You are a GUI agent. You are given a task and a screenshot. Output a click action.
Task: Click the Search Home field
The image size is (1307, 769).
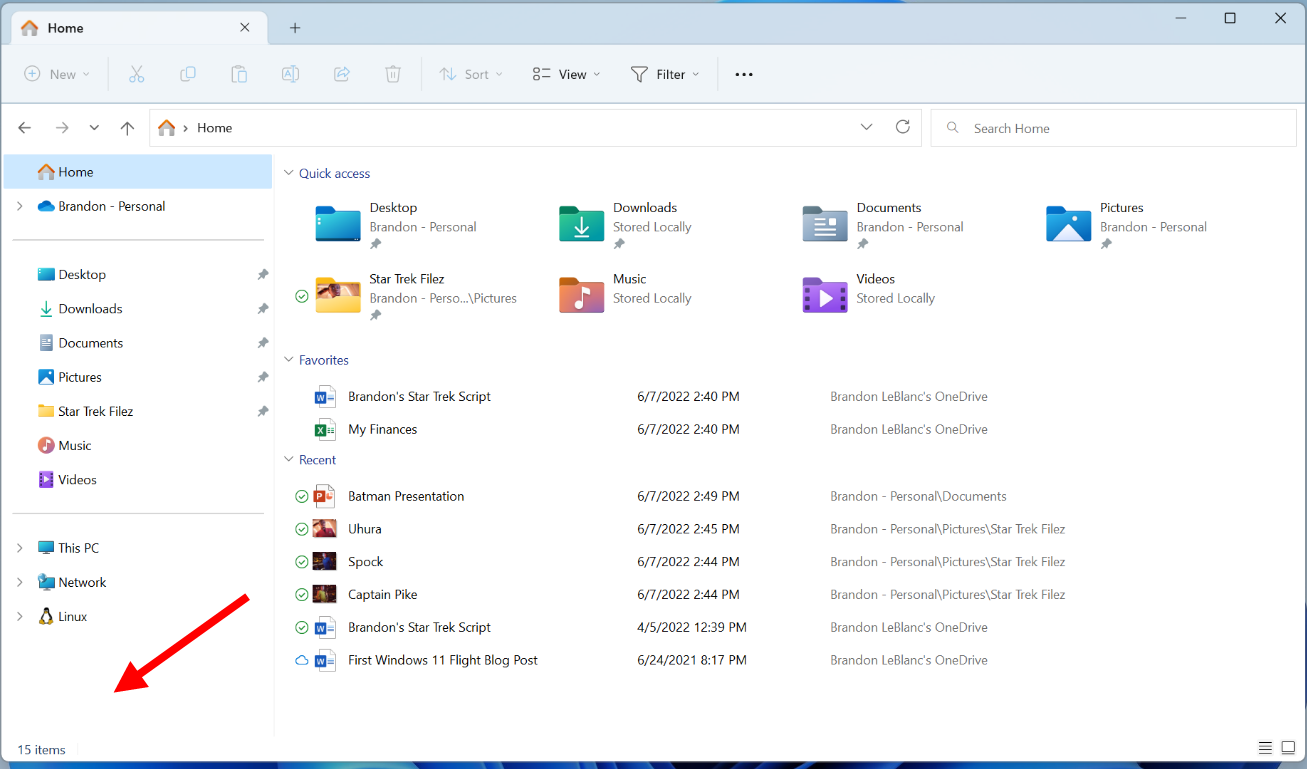coord(1113,128)
